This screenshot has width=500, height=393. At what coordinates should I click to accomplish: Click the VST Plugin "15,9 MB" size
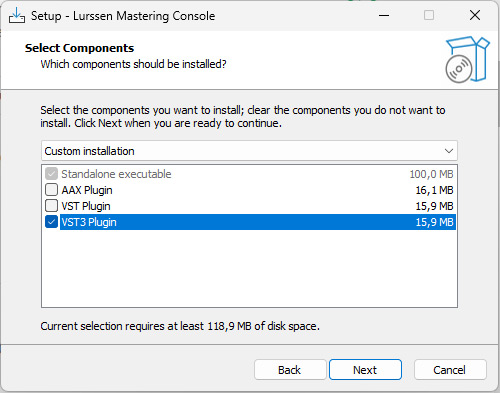[434, 206]
